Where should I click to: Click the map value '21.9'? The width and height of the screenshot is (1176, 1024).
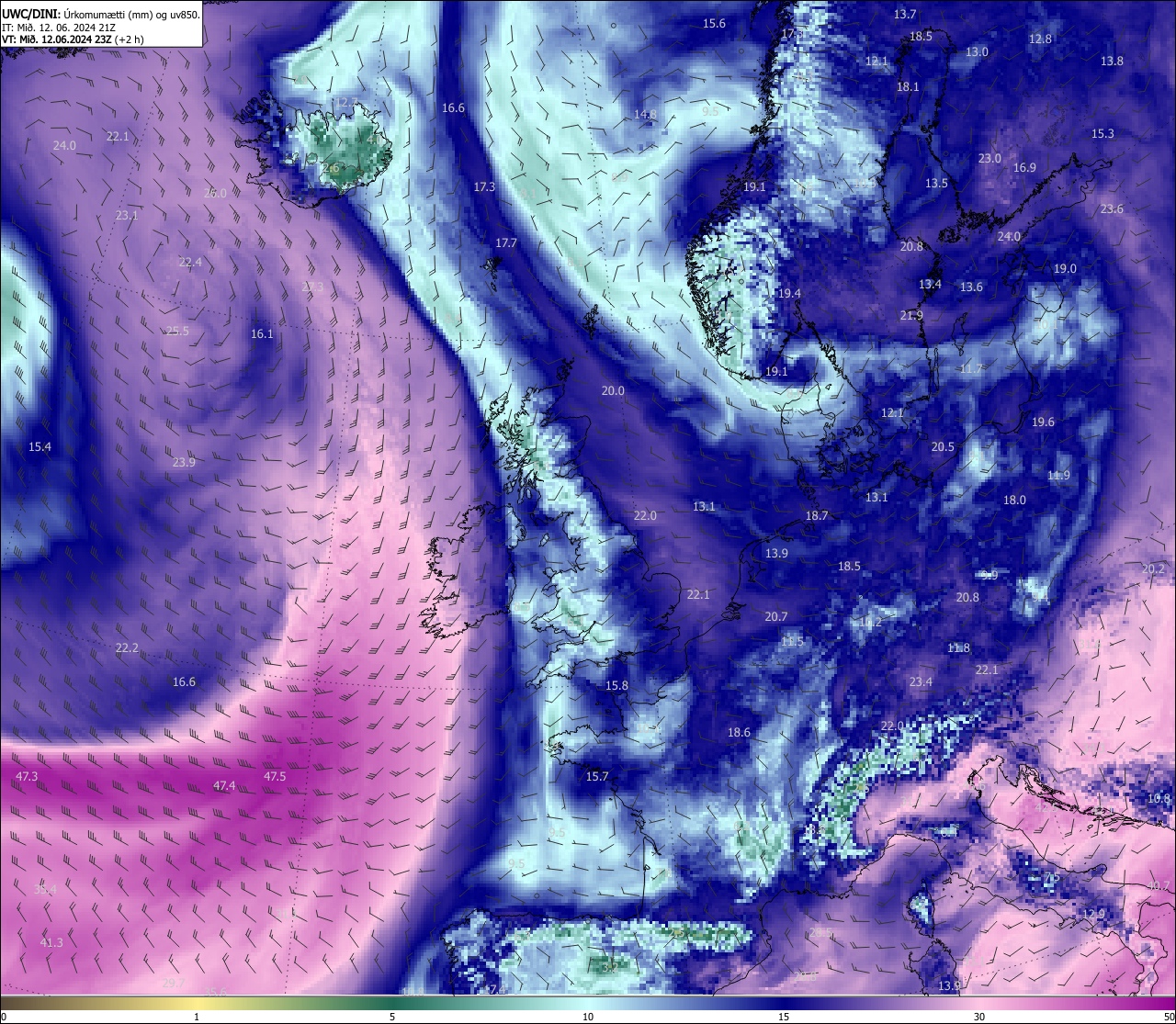point(911,316)
